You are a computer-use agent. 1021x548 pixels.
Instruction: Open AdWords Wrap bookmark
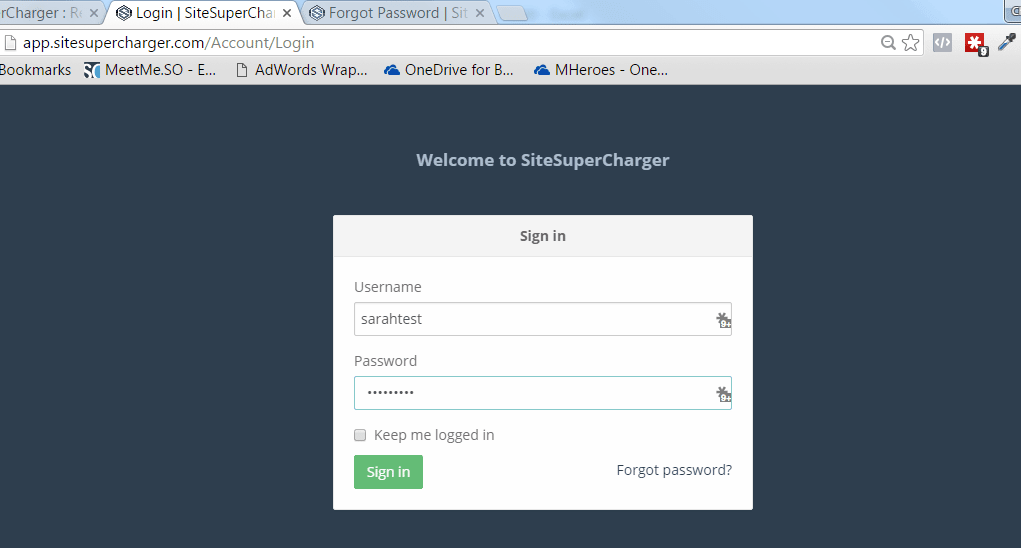click(x=301, y=70)
